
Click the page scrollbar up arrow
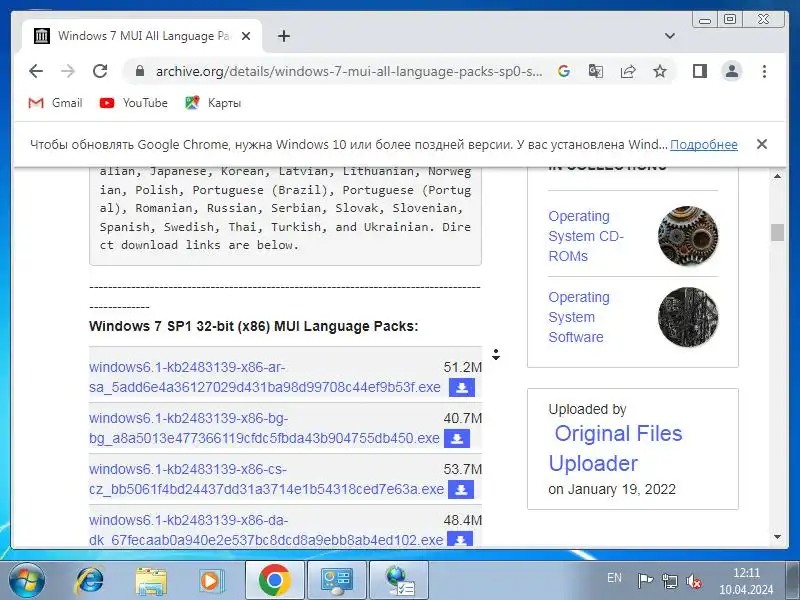(777, 177)
